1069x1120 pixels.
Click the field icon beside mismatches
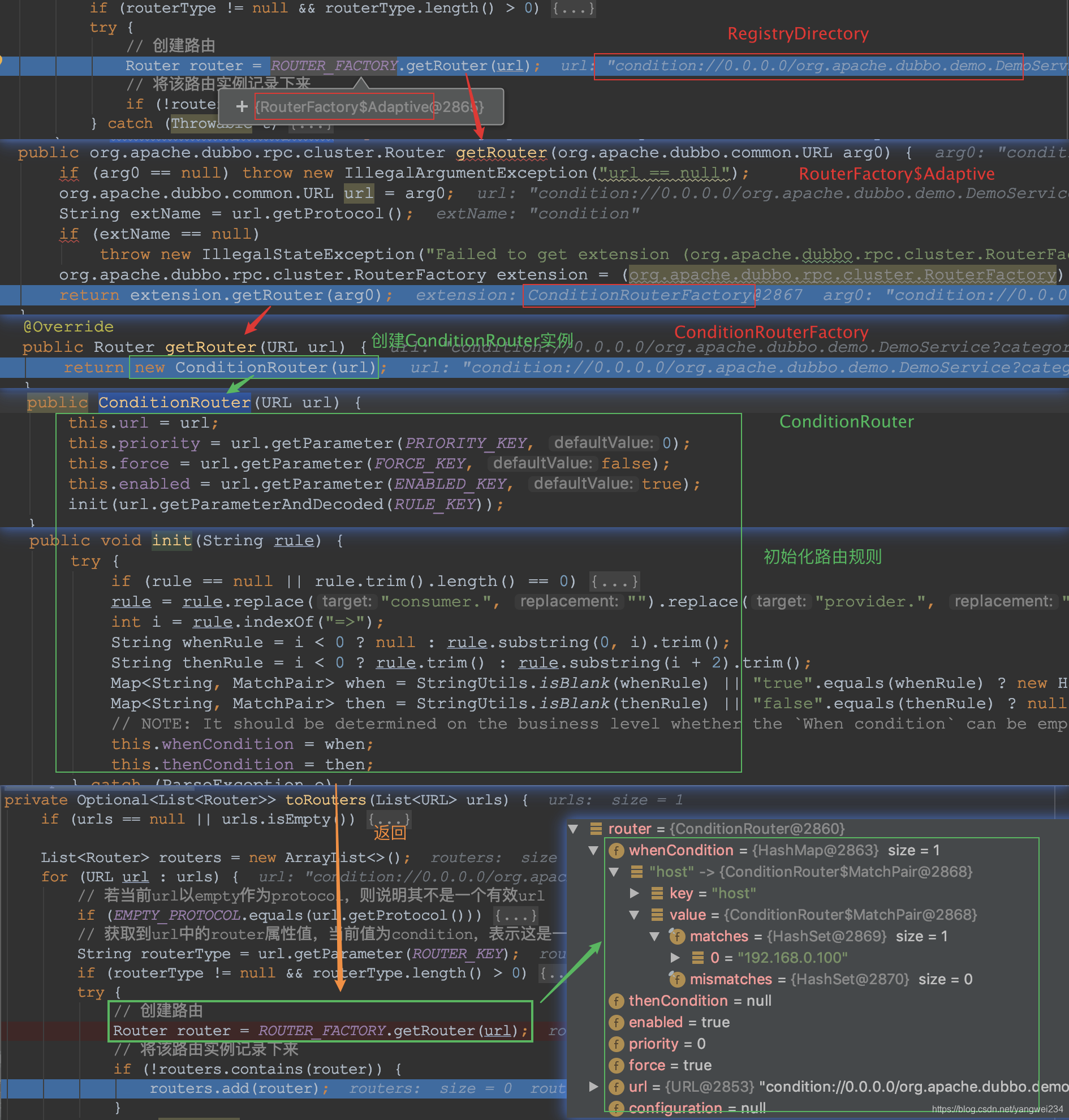coord(676,979)
